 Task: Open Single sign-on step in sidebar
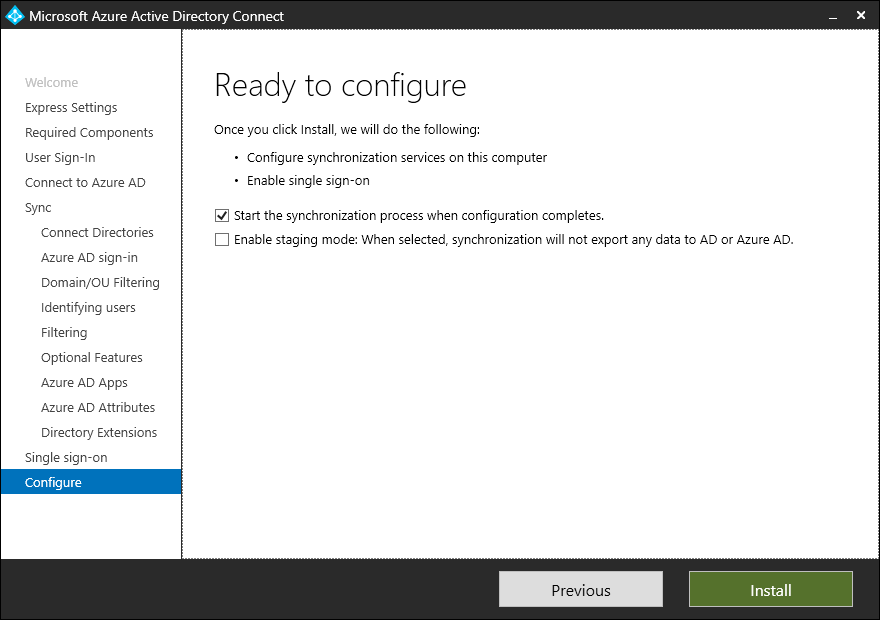click(x=66, y=458)
